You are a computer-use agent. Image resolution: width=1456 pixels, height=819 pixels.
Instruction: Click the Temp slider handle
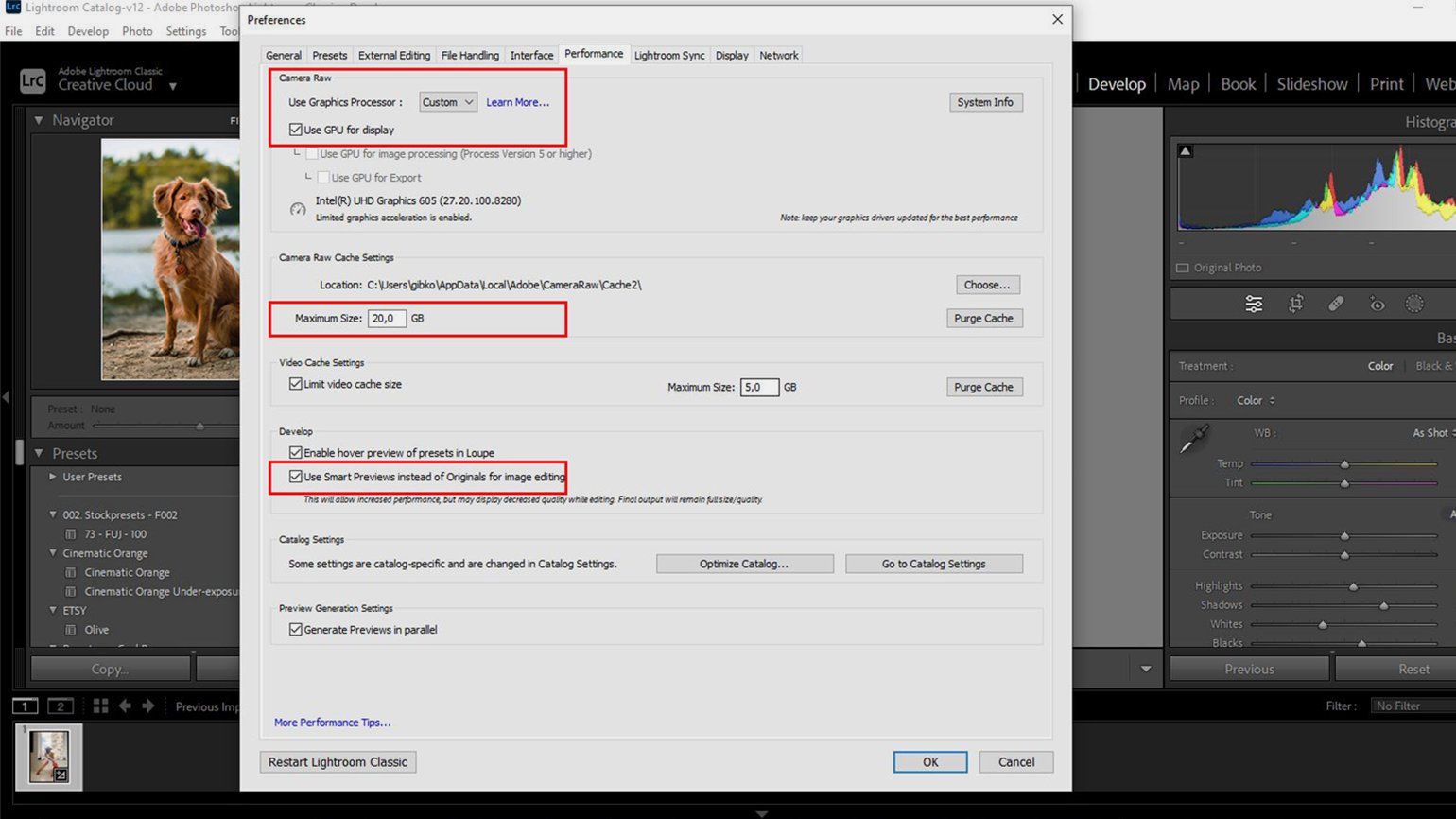(1344, 464)
